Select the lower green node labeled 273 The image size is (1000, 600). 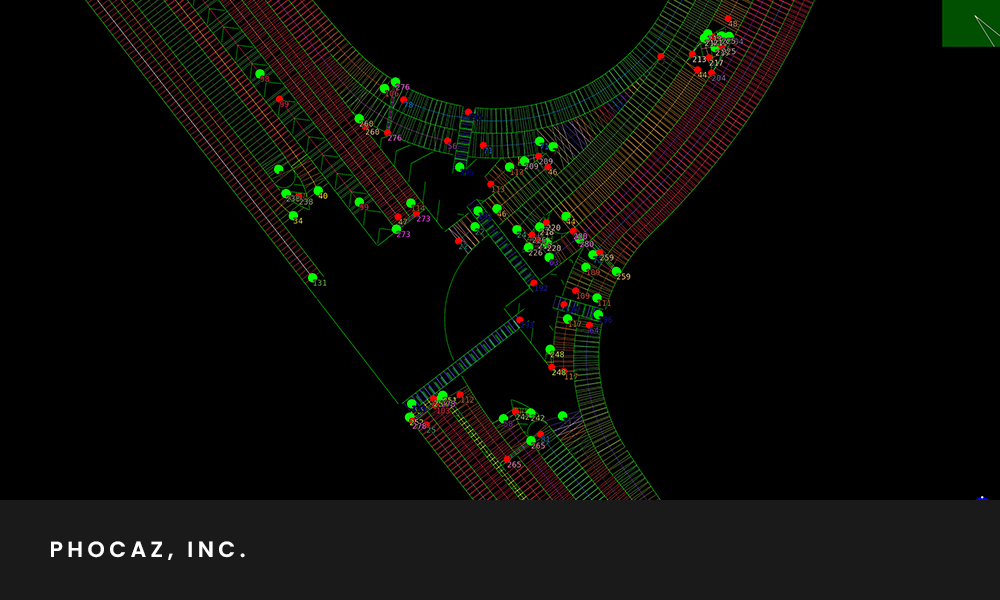click(396, 229)
